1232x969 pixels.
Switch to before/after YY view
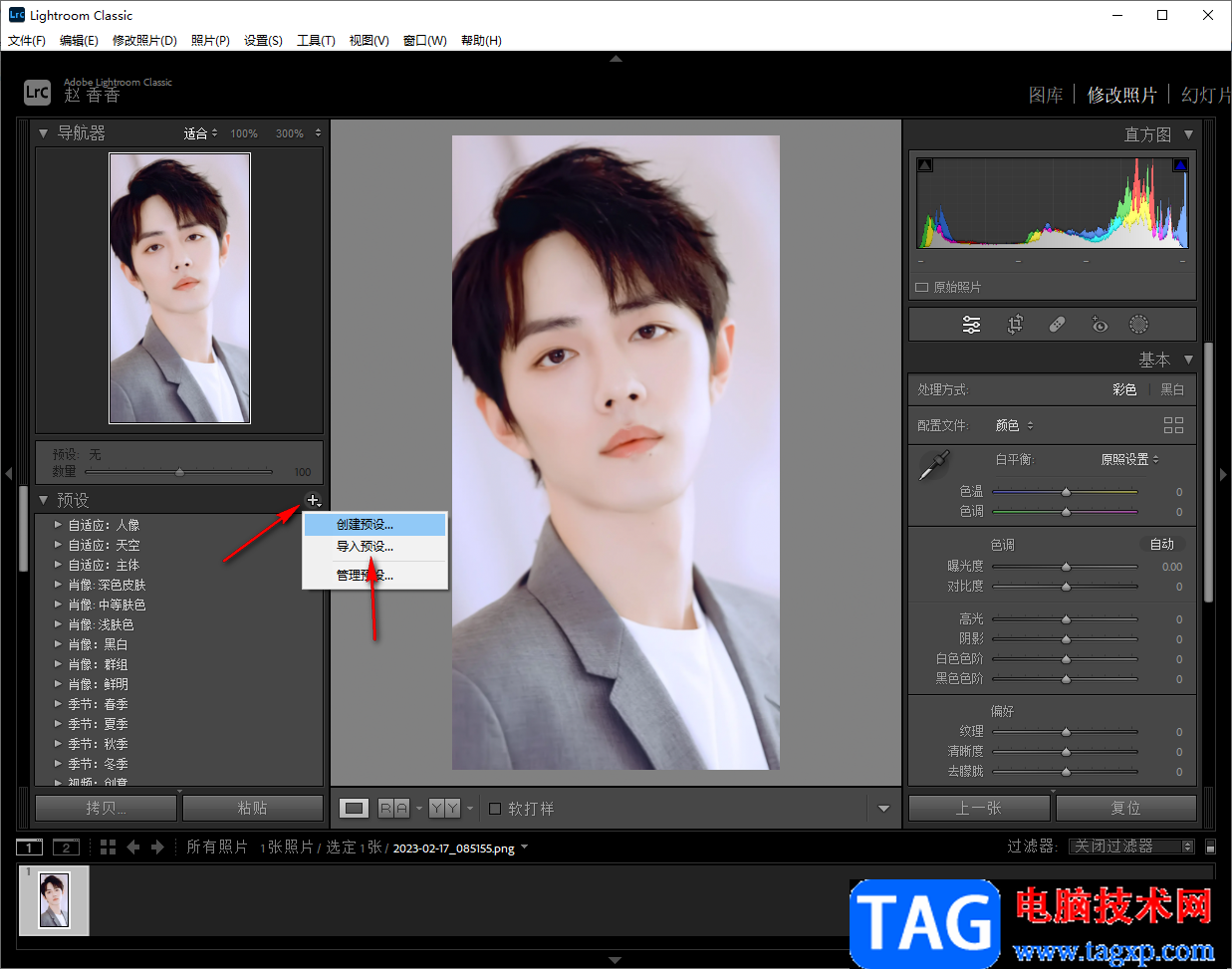click(x=444, y=809)
